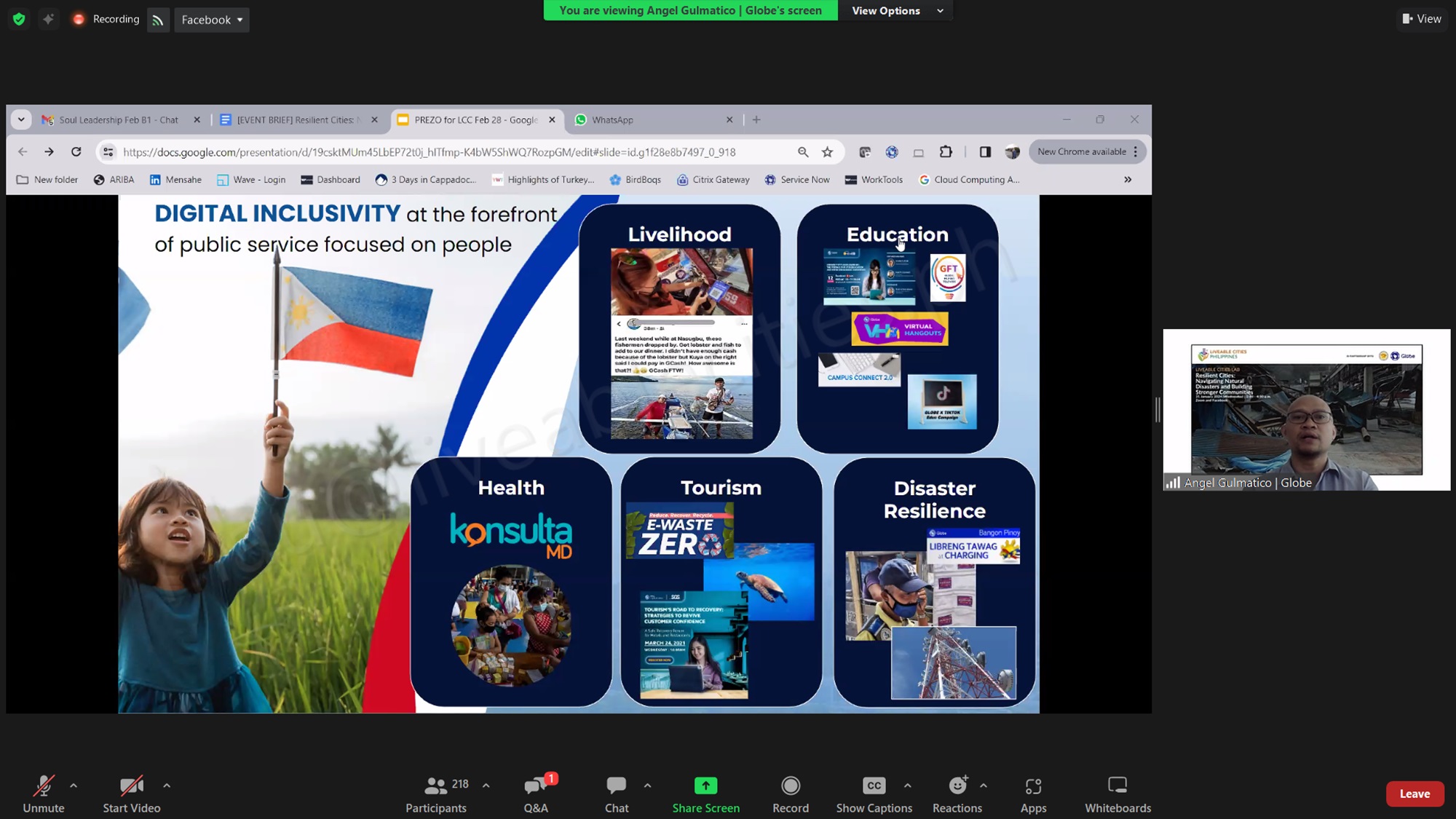Click the AI Companion sparkle icon
This screenshot has height=819, width=1456.
[48, 20]
